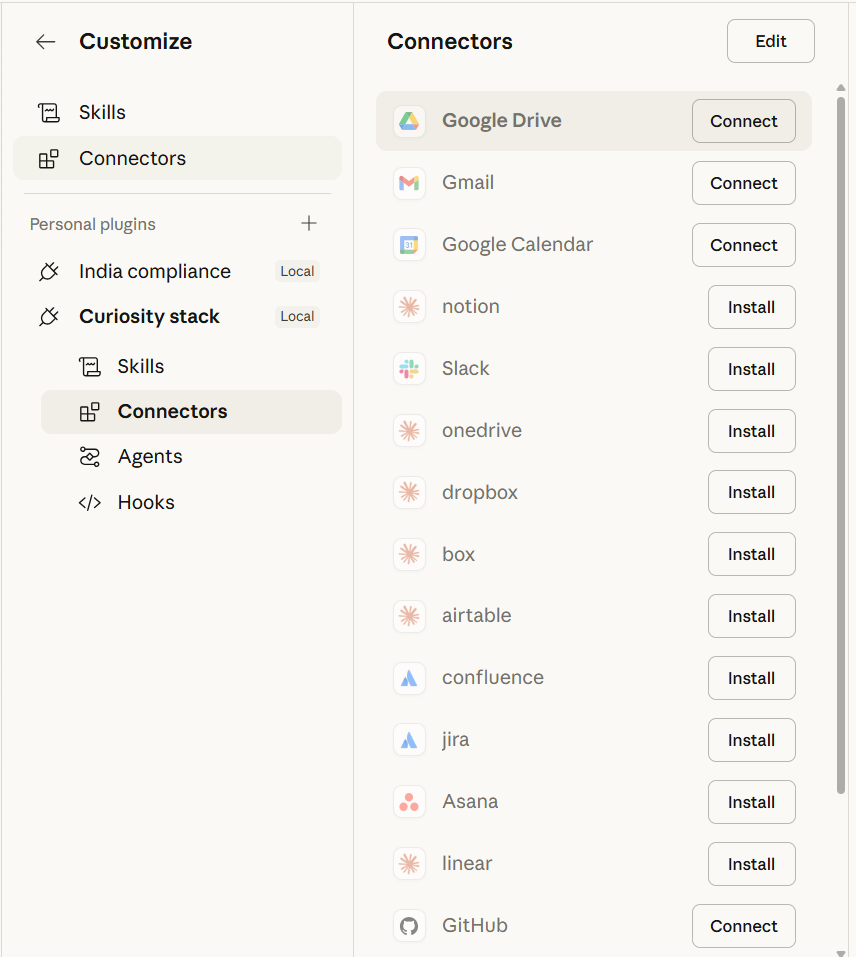
Task: Install the confluence connector
Action: coord(752,678)
